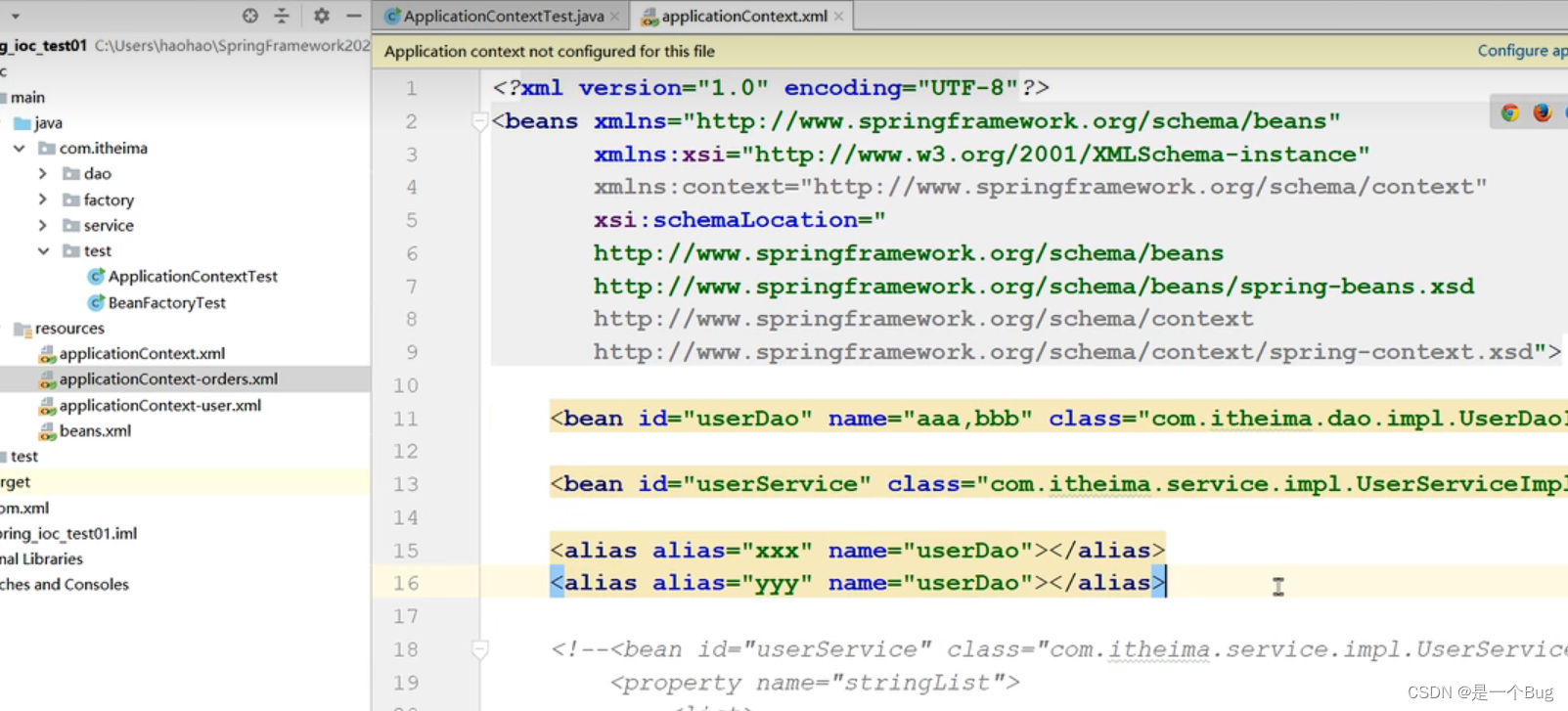Click spring-context.xsd URL on line 9
The image size is (1568, 711).
(x=1063, y=352)
